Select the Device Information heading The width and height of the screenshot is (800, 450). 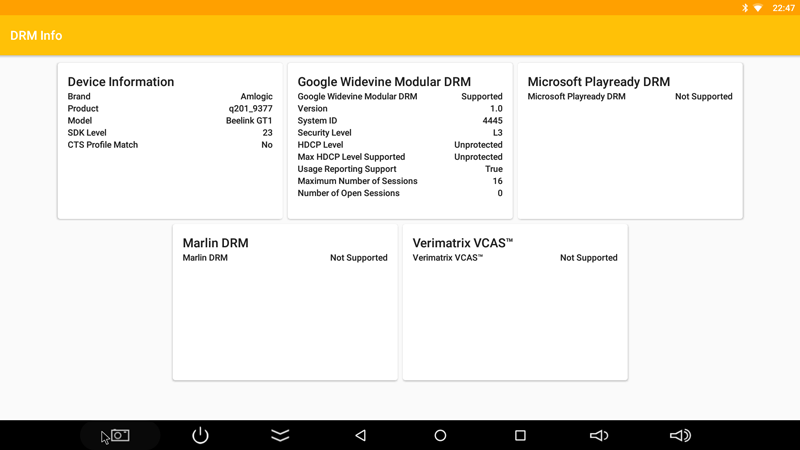coord(121,82)
